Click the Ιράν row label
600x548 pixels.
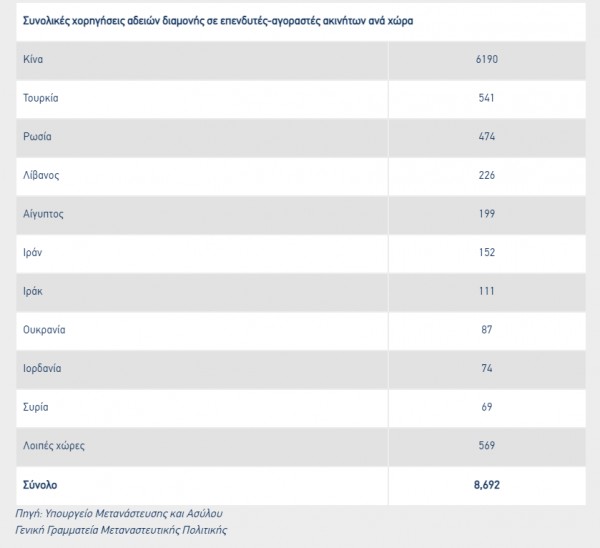pyautogui.click(x=32, y=252)
